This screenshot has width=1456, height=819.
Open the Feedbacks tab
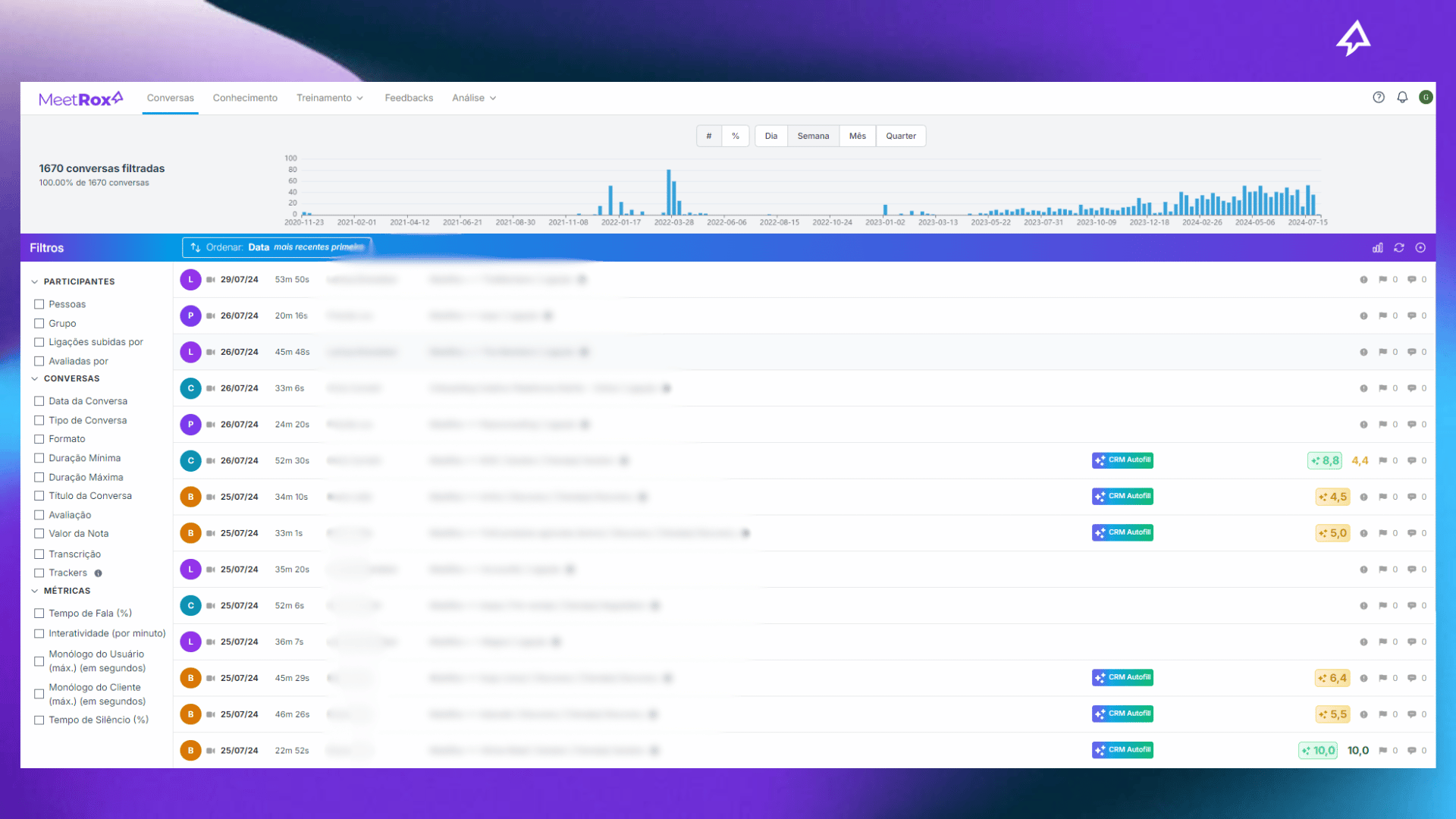(409, 98)
